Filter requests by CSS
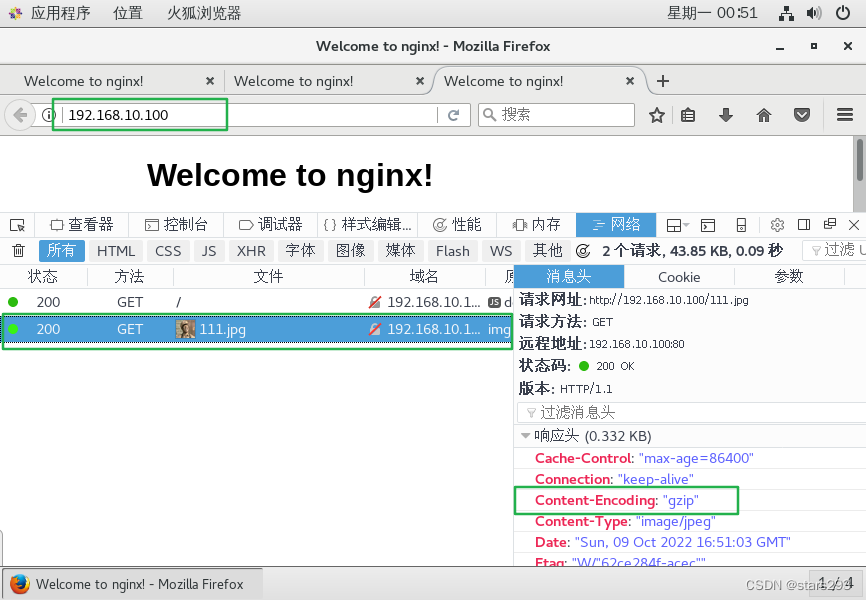866x600 pixels. point(168,251)
